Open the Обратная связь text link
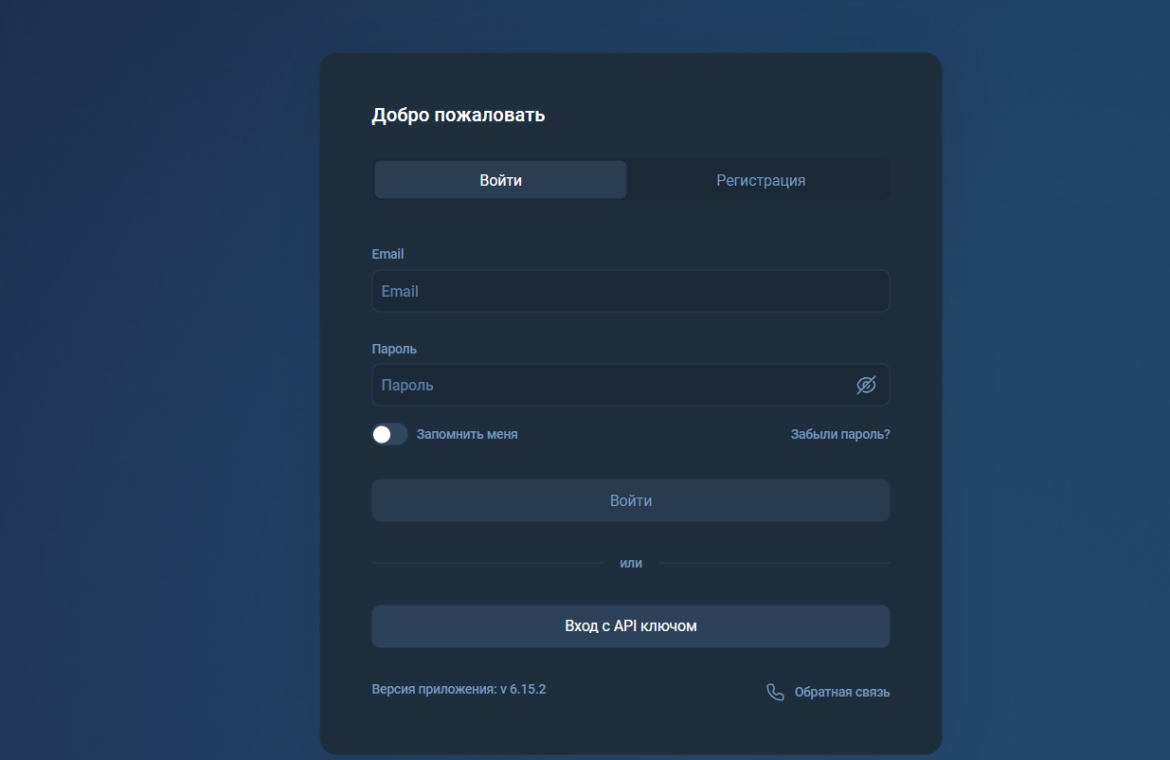The width and height of the screenshot is (1170, 760). tap(842, 692)
